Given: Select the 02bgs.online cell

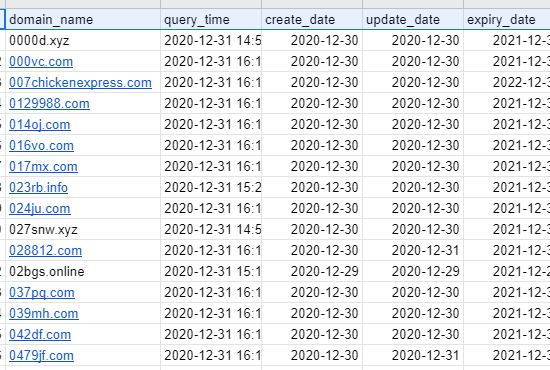Looking at the screenshot, I should [x=83, y=271].
